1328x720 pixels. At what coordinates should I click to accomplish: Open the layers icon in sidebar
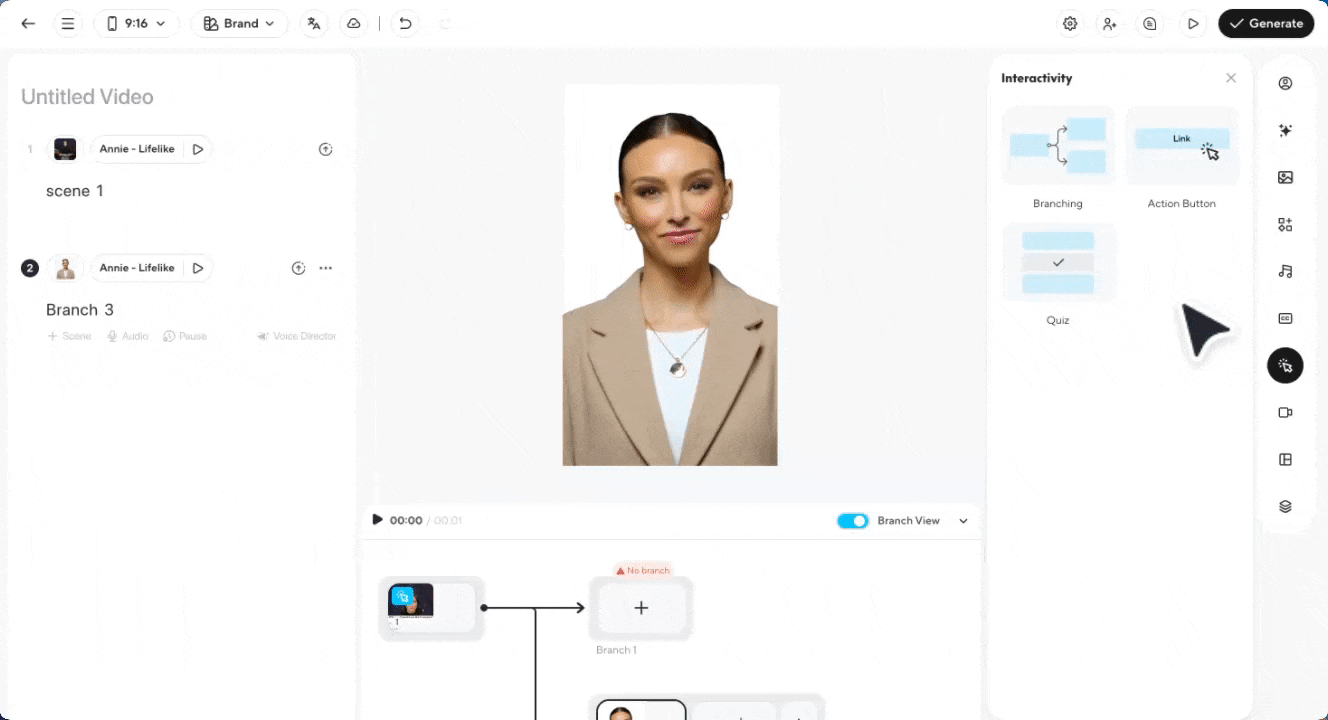pyautogui.click(x=1285, y=506)
